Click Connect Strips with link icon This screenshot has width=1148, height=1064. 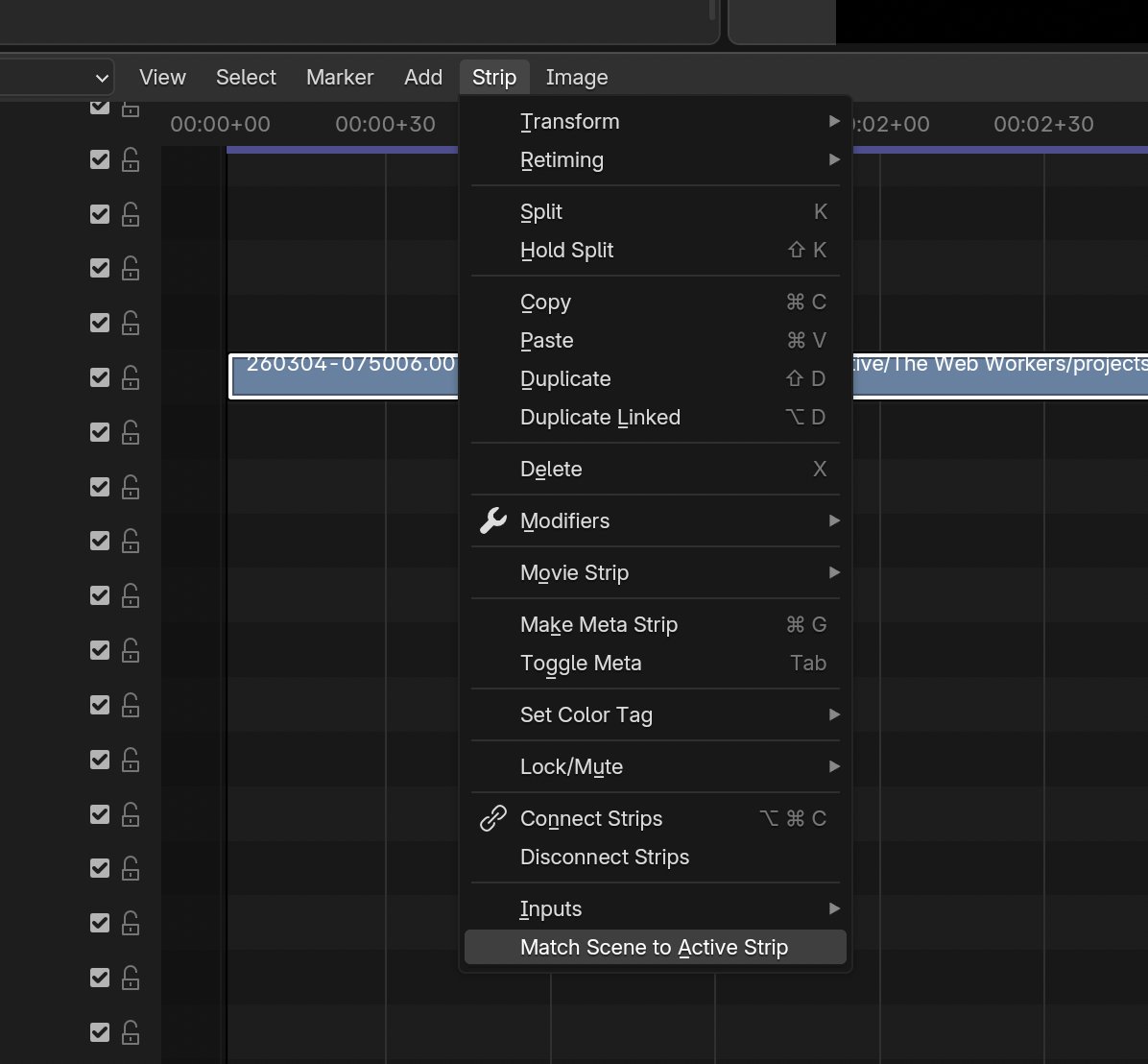(656, 819)
